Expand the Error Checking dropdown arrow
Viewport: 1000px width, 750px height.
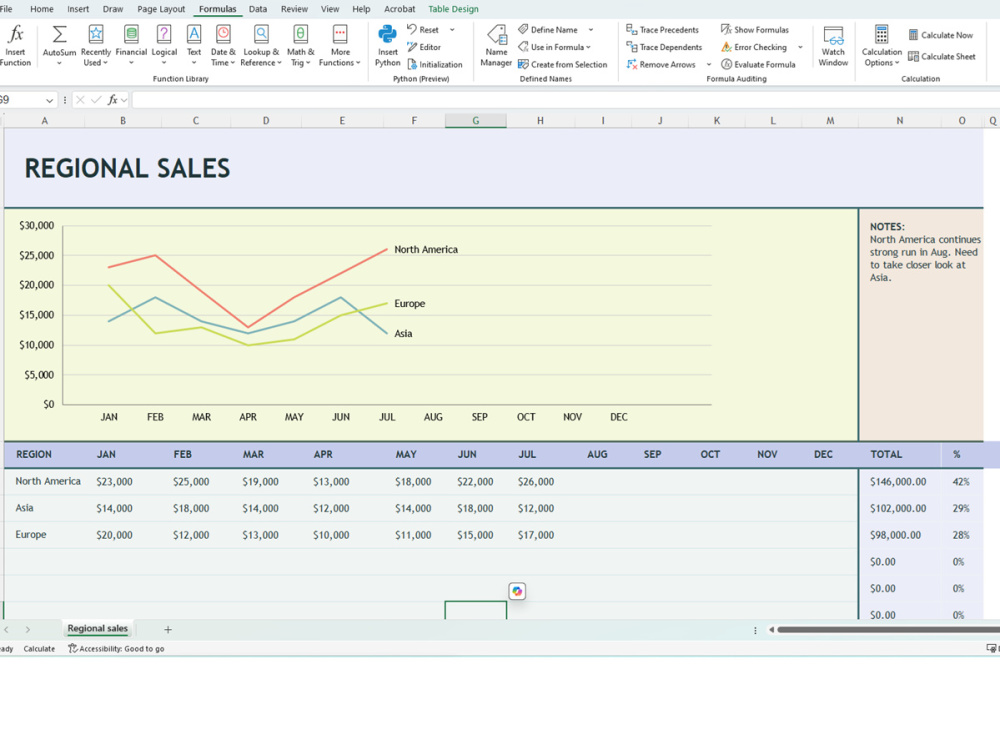coord(800,47)
